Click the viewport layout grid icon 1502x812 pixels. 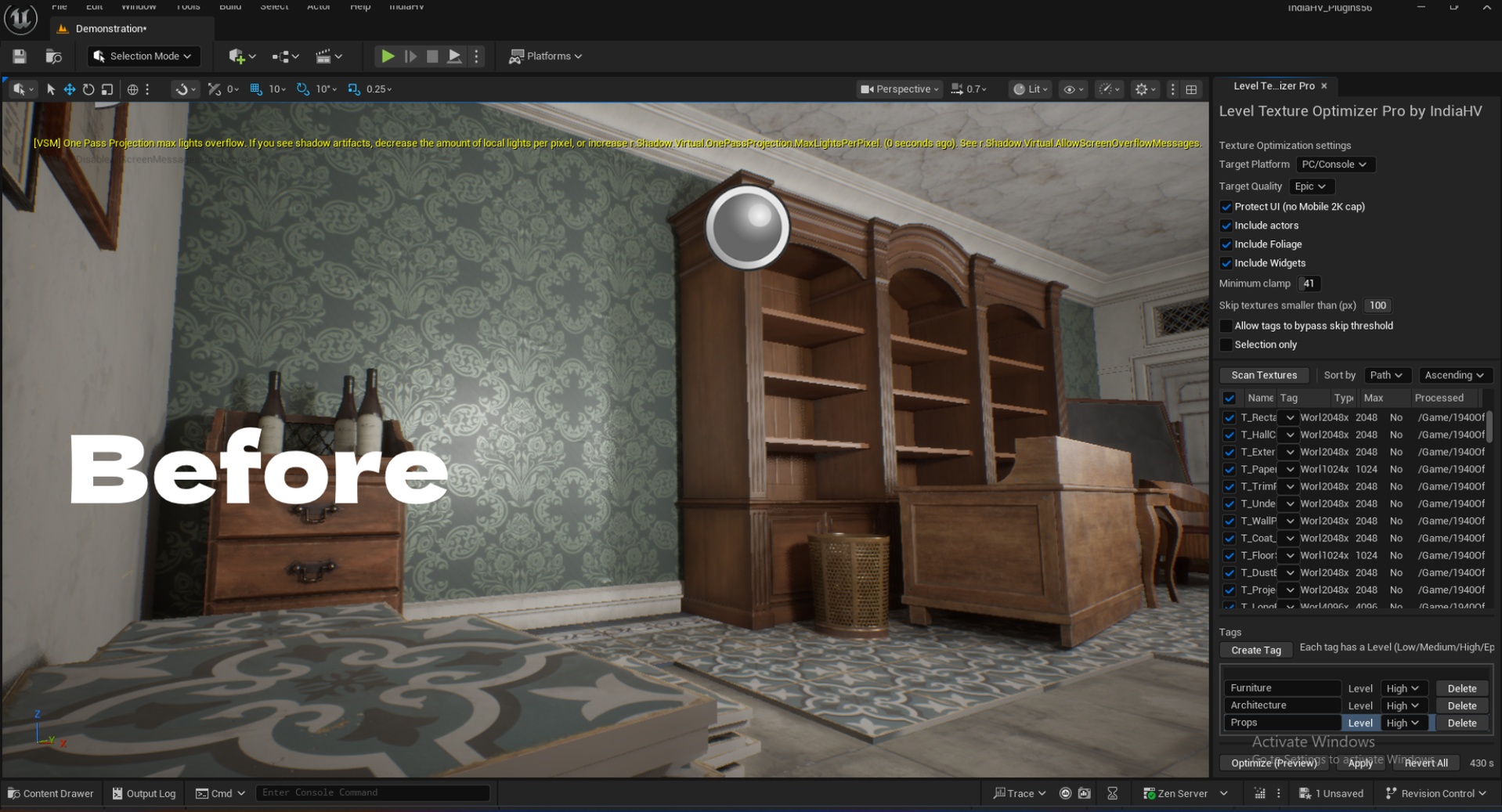pos(1192,89)
